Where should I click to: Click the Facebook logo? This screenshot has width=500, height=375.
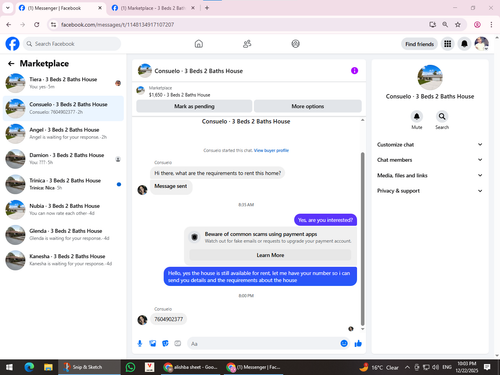(x=12, y=44)
